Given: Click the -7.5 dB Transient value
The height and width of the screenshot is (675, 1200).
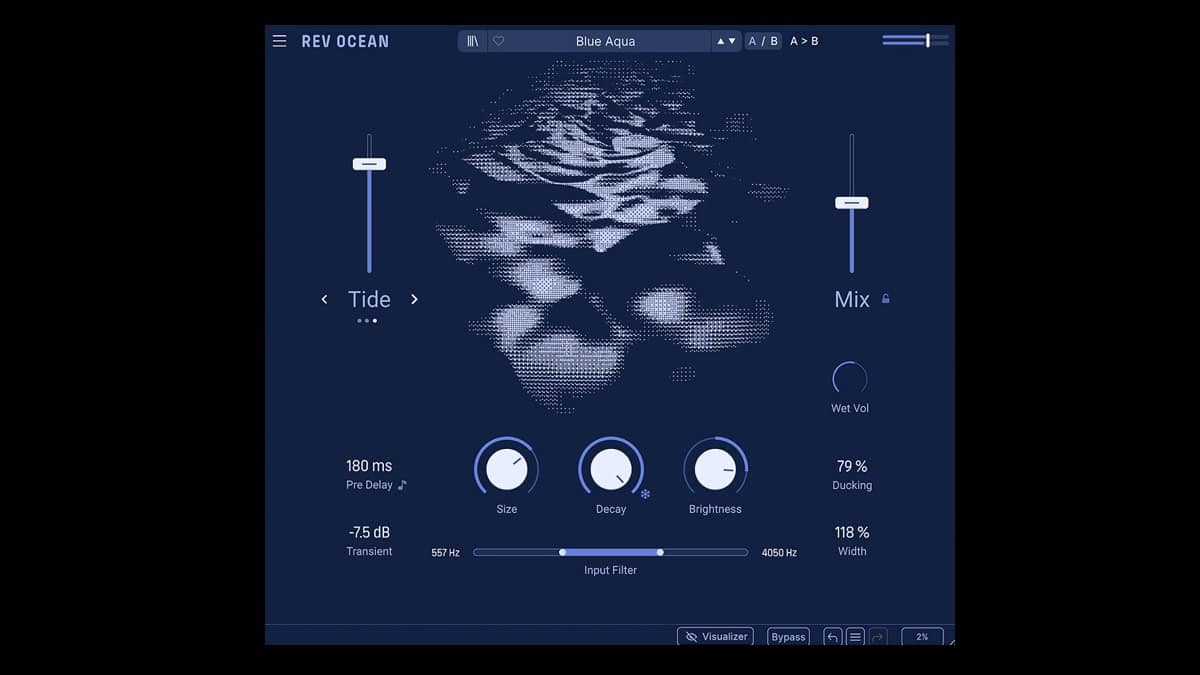Looking at the screenshot, I should pos(369,533).
